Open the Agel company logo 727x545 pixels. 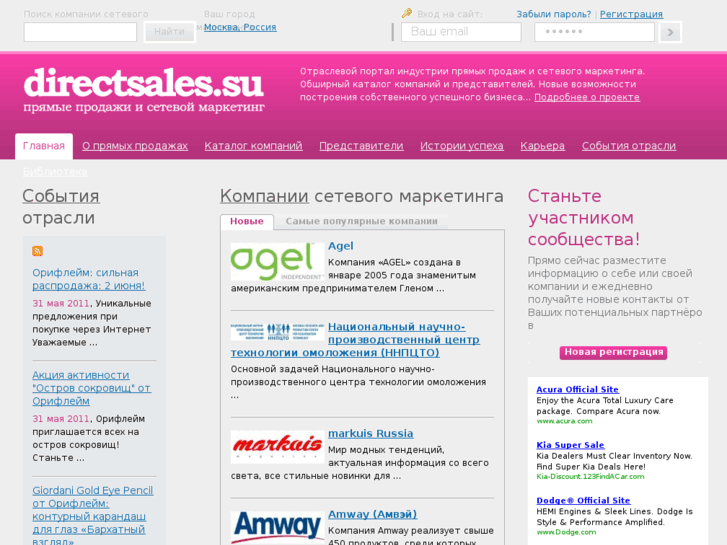pyautogui.click(x=277, y=262)
